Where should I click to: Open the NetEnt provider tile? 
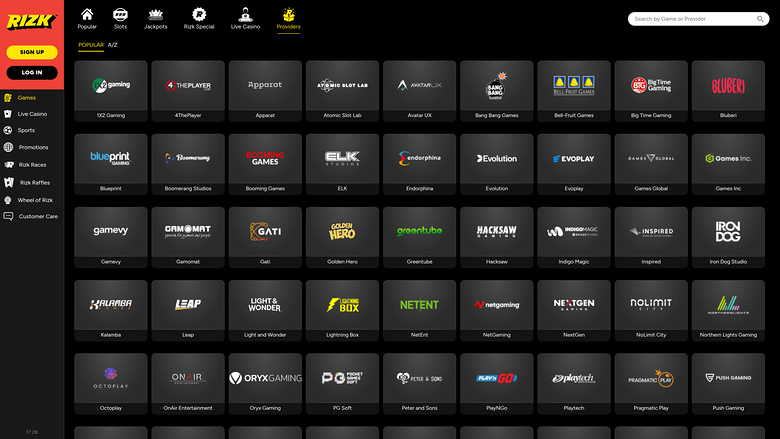point(419,310)
